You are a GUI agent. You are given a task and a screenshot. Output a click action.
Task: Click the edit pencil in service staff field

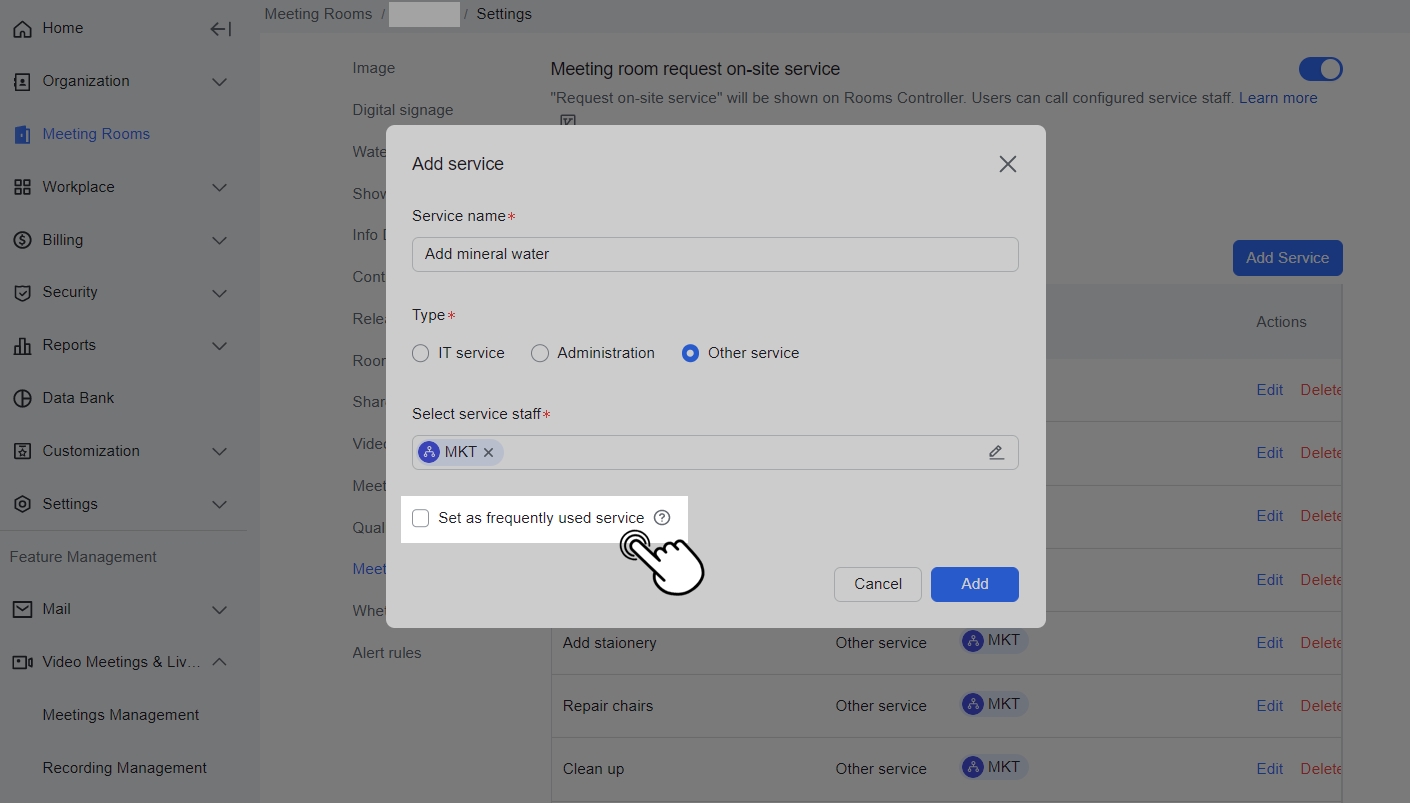(996, 452)
